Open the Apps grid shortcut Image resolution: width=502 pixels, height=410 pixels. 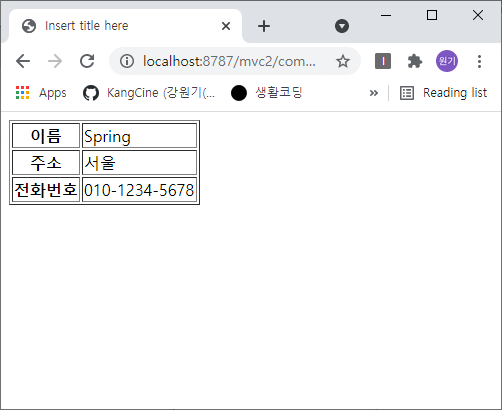click(x=41, y=93)
